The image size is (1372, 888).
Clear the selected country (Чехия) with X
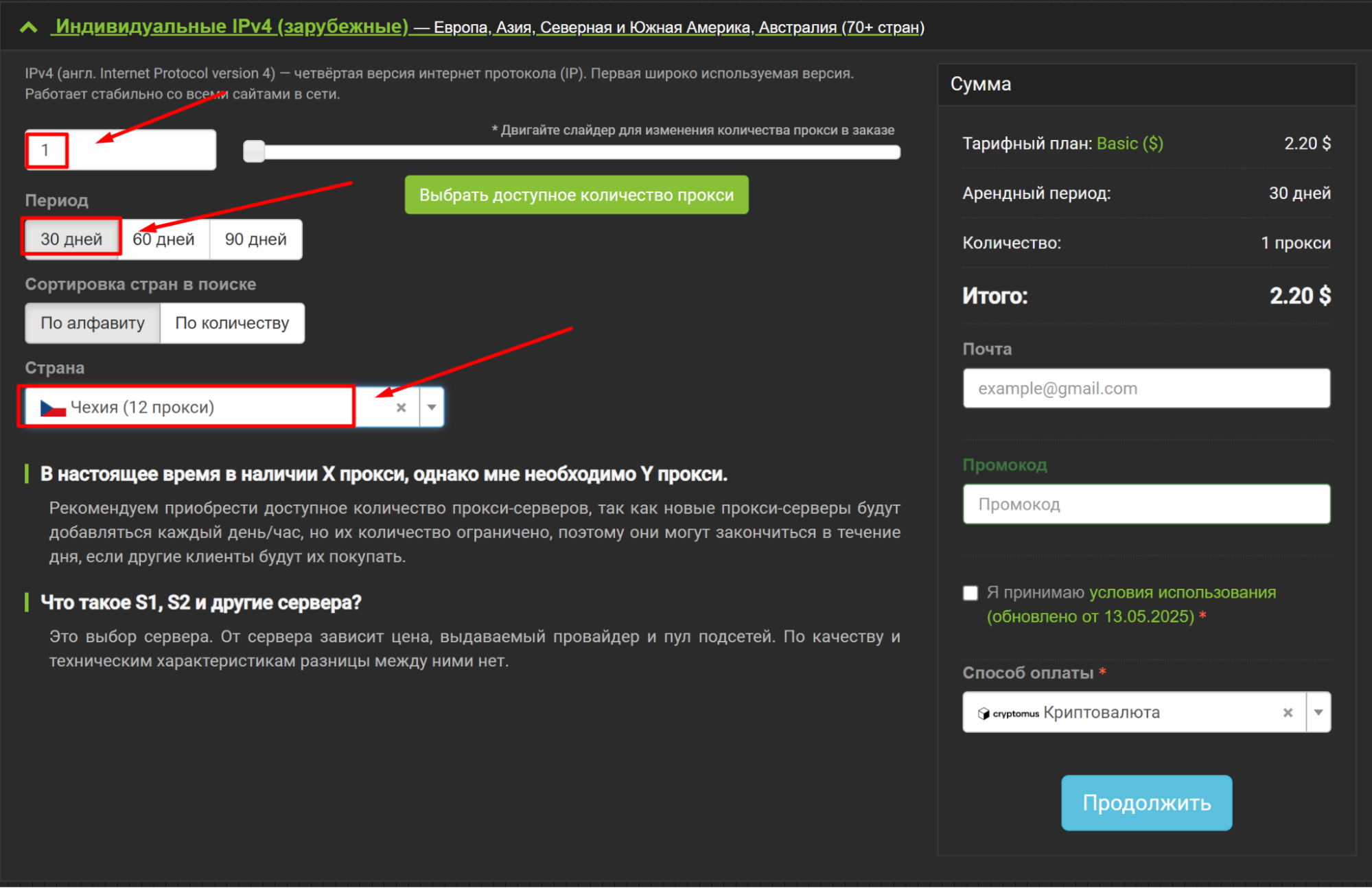[x=402, y=408]
